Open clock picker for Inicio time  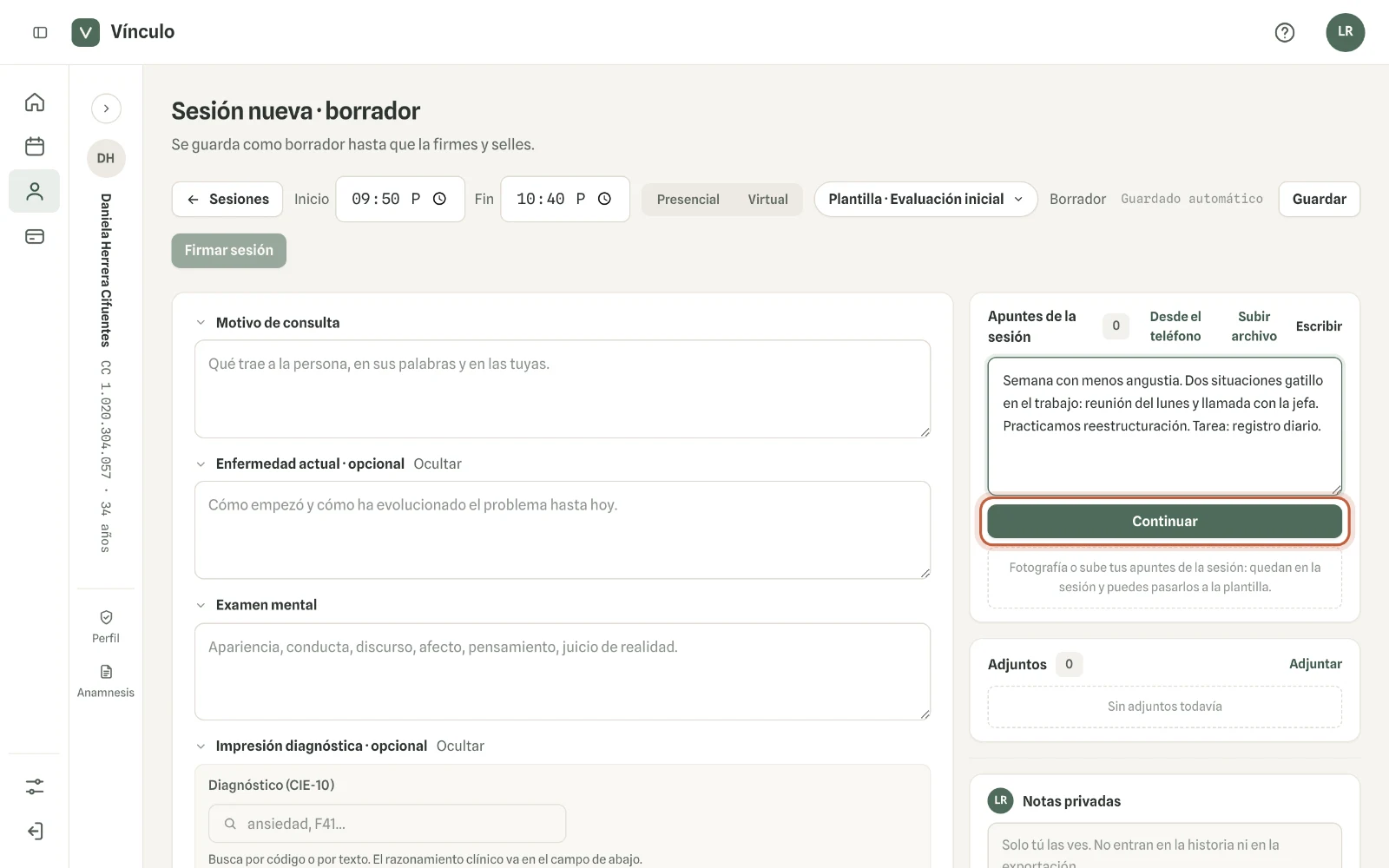[x=440, y=199]
